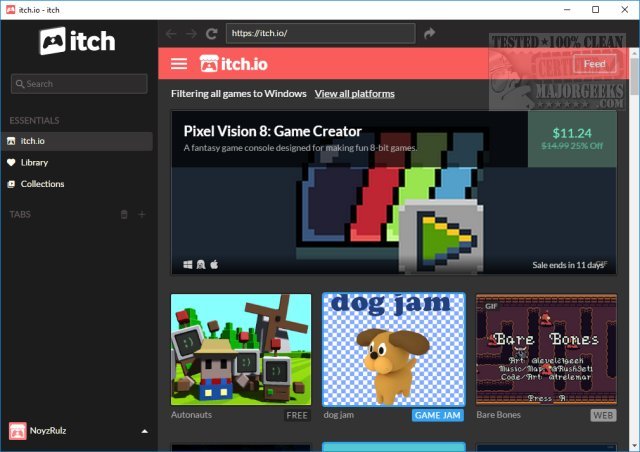The image size is (640, 452).
Task: Open Pixel Vision 8: Game Creator title
Action: click(x=272, y=131)
